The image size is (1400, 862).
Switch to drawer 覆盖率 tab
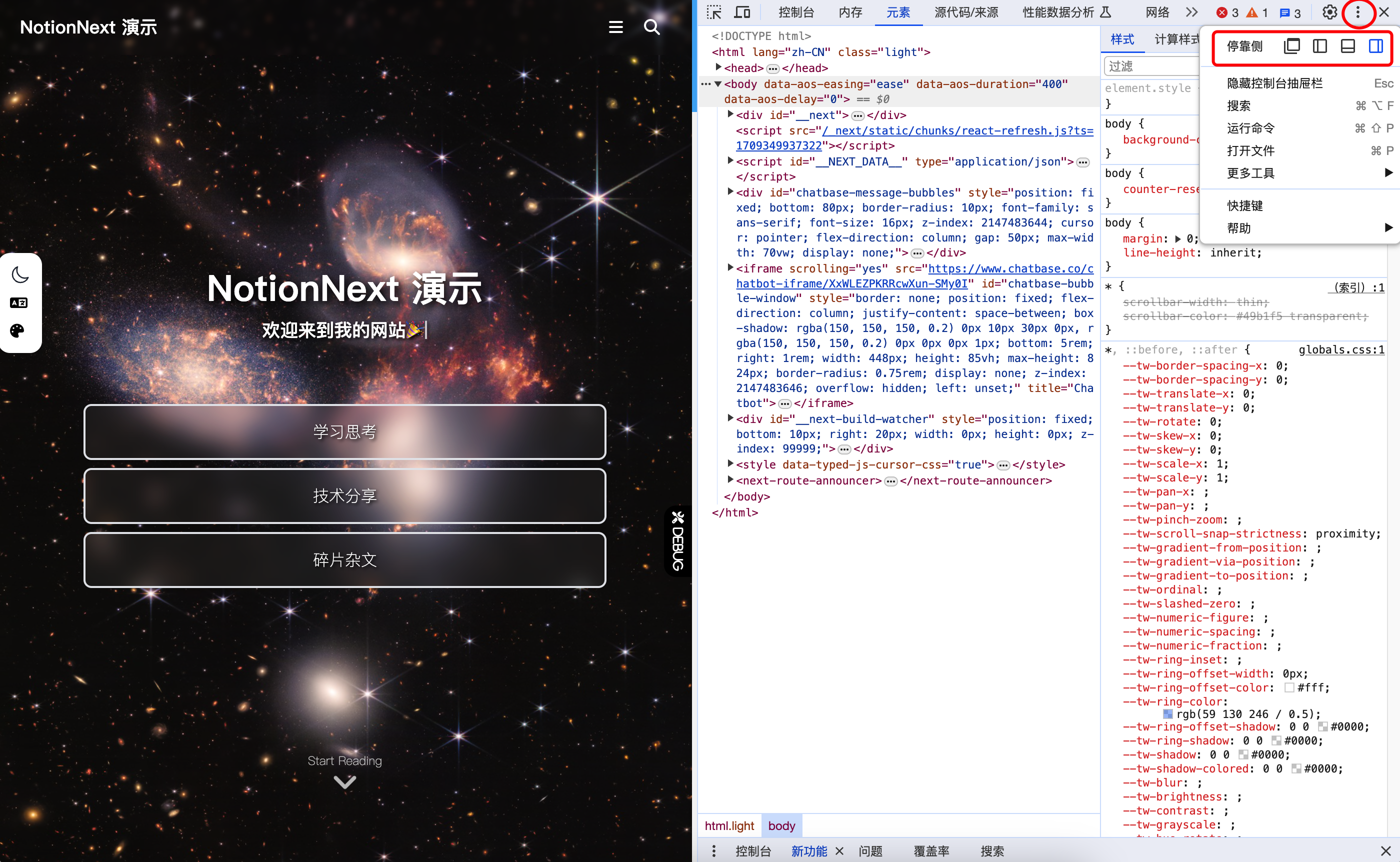(931, 851)
